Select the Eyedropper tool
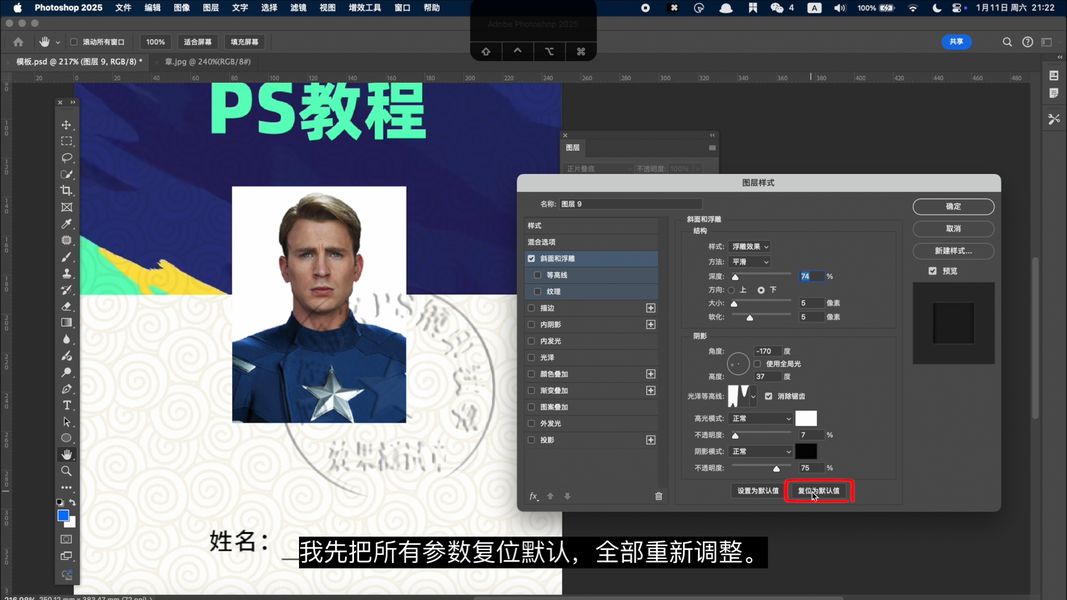Screen dimensions: 1067x600 (x=66, y=224)
